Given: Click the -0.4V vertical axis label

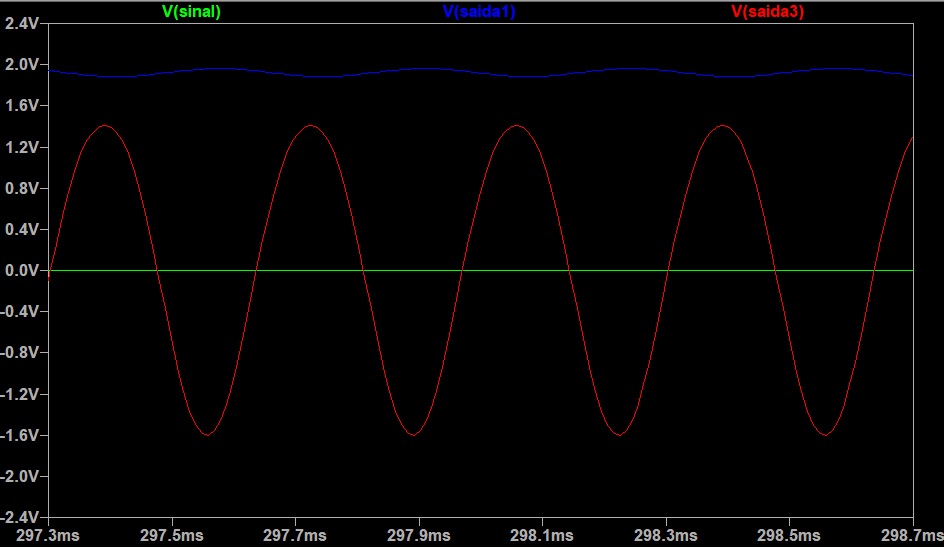Looking at the screenshot, I should coord(19,311).
